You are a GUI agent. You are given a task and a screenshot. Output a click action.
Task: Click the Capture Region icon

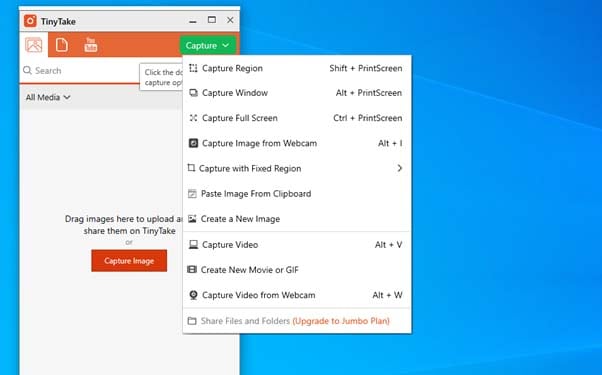point(193,68)
